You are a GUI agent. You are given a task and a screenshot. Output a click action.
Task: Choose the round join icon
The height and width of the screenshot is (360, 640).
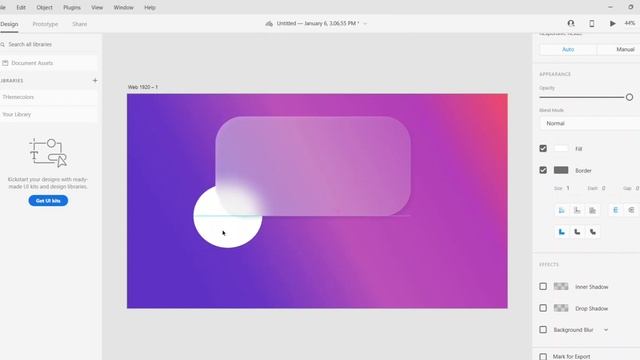point(577,232)
